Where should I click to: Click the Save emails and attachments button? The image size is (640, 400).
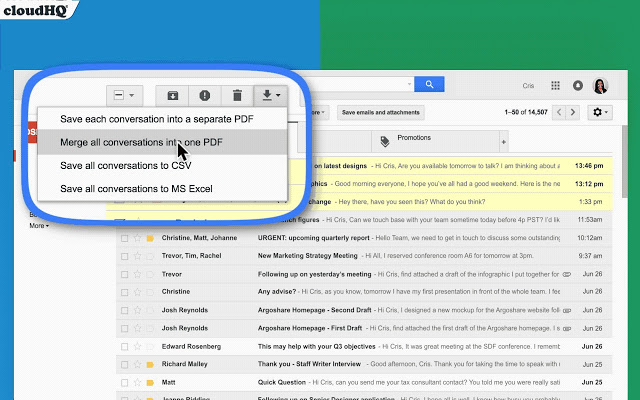(x=380, y=112)
